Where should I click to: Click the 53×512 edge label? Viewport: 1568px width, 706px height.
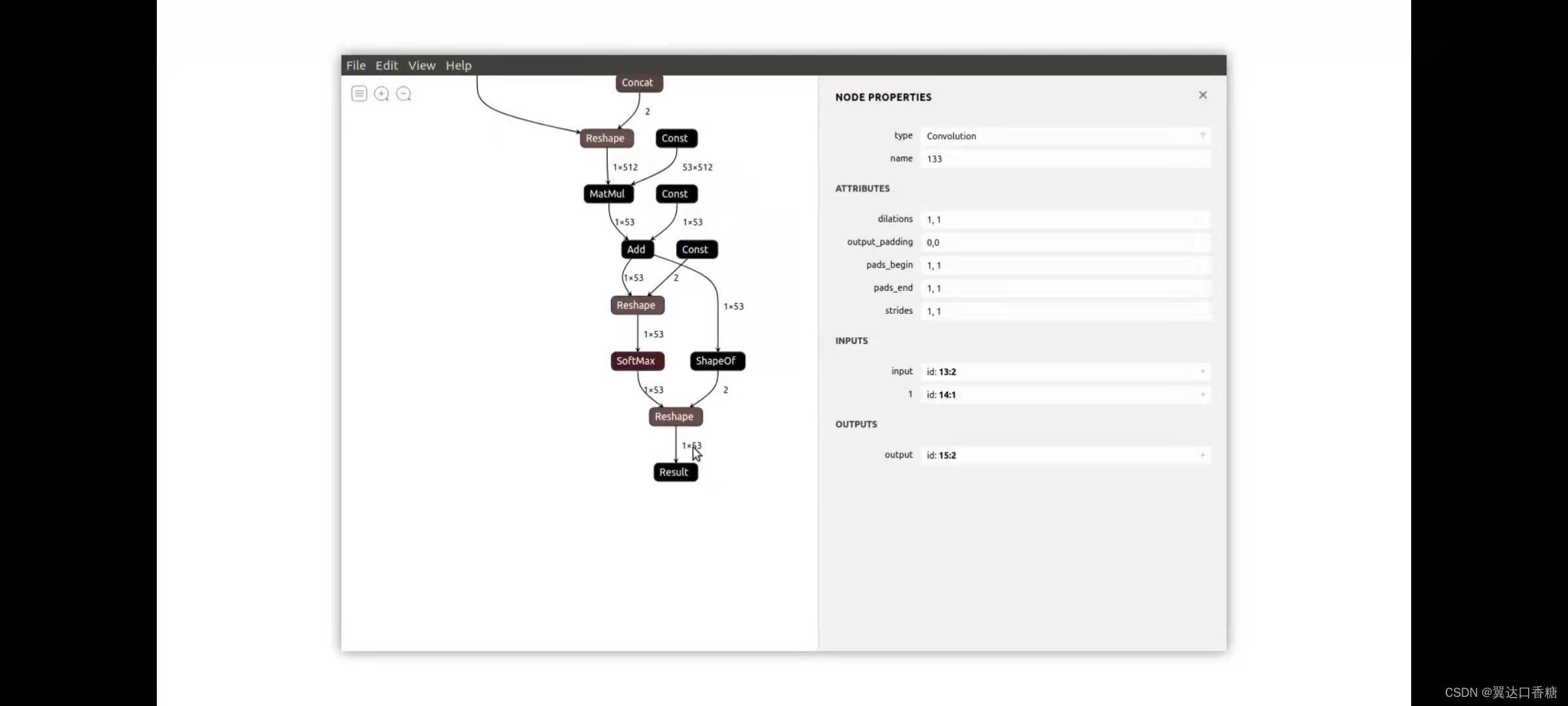tap(697, 167)
